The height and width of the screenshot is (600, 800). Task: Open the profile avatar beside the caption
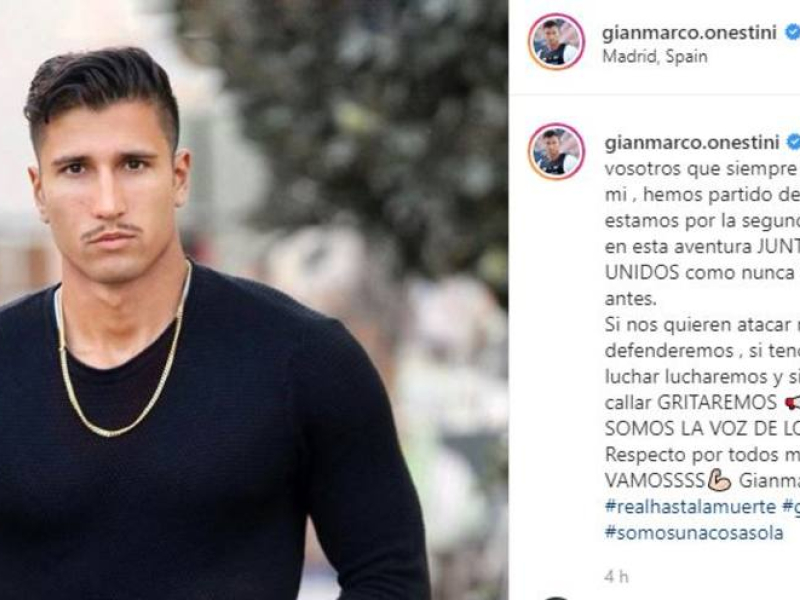click(556, 151)
